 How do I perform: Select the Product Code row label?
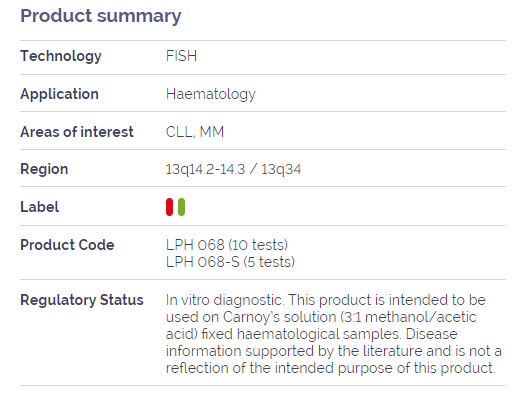tap(67, 245)
